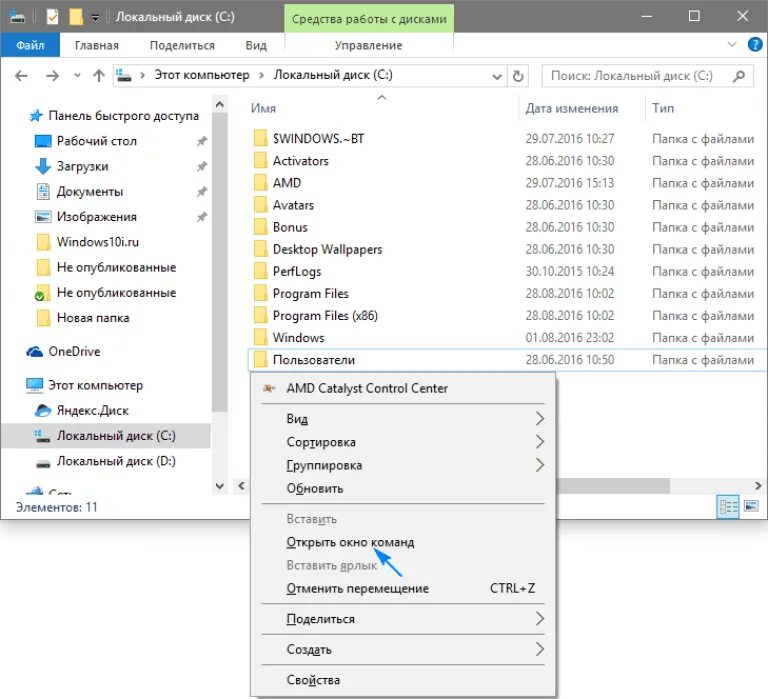The image size is (768, 699).
Task: Open the address bar history dropdown
Action: [x=497, y=76]
